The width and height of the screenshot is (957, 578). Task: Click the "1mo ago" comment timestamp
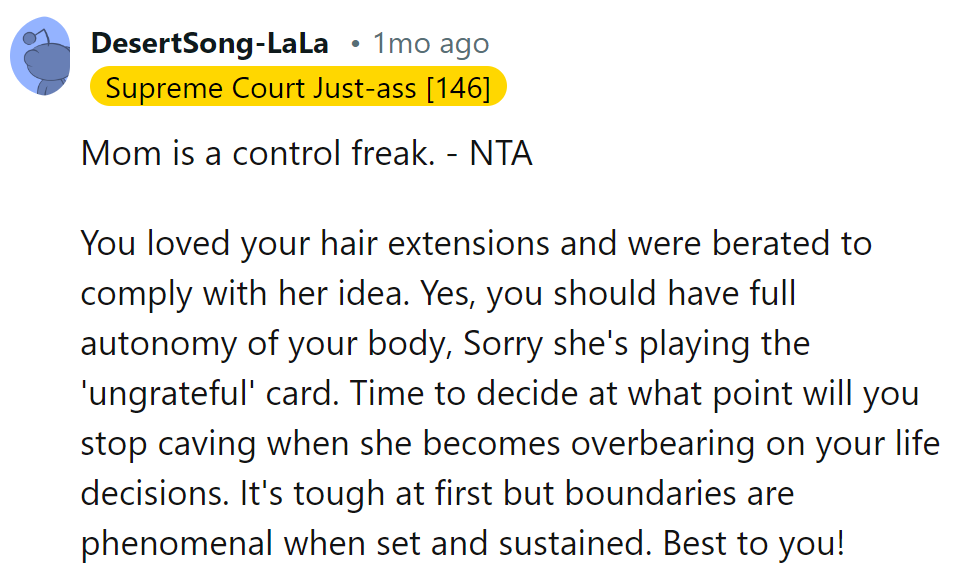tap(430, 44)
